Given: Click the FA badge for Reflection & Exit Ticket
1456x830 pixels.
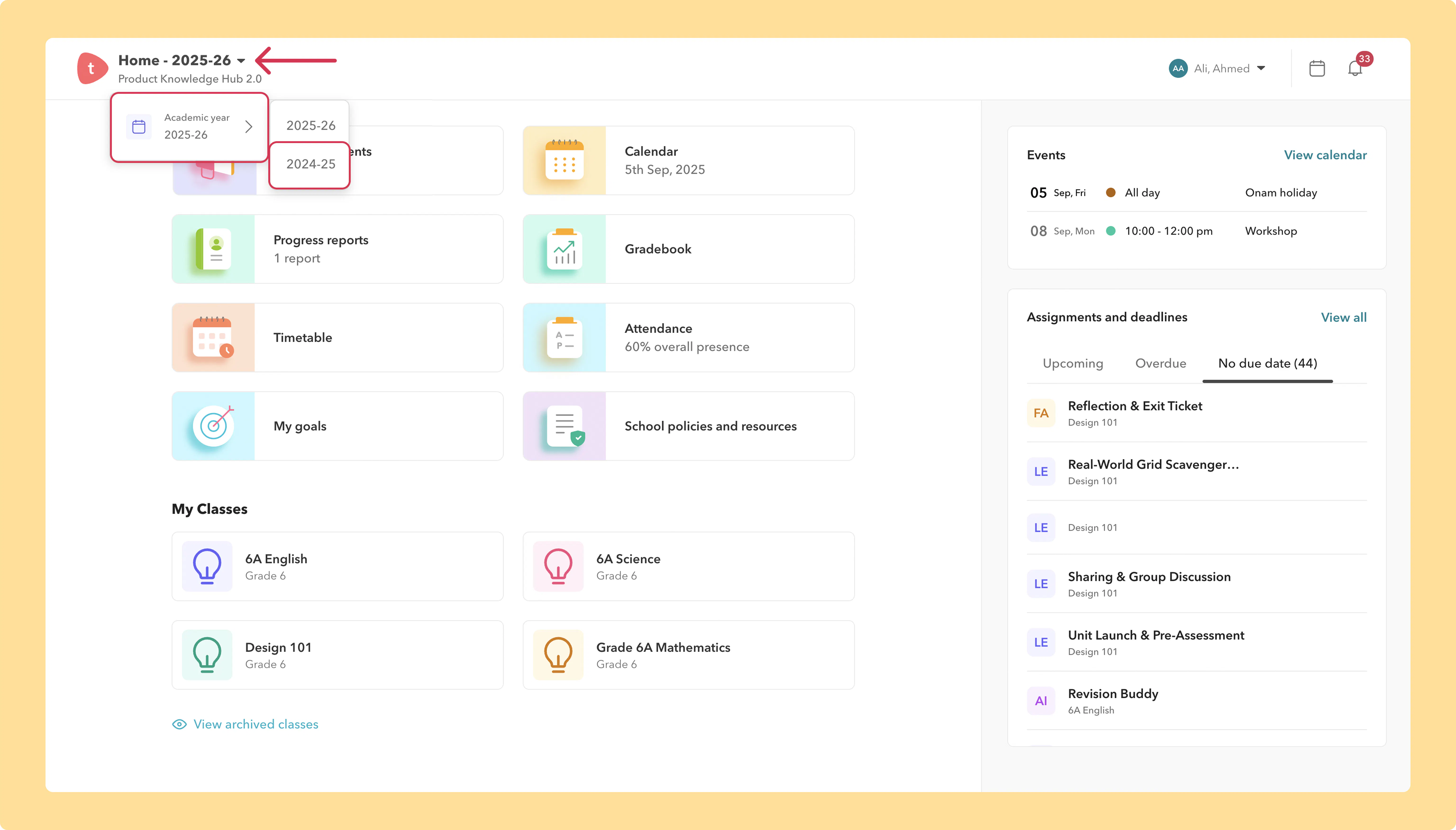Looking at the screenshot, I should [1041, 413].
